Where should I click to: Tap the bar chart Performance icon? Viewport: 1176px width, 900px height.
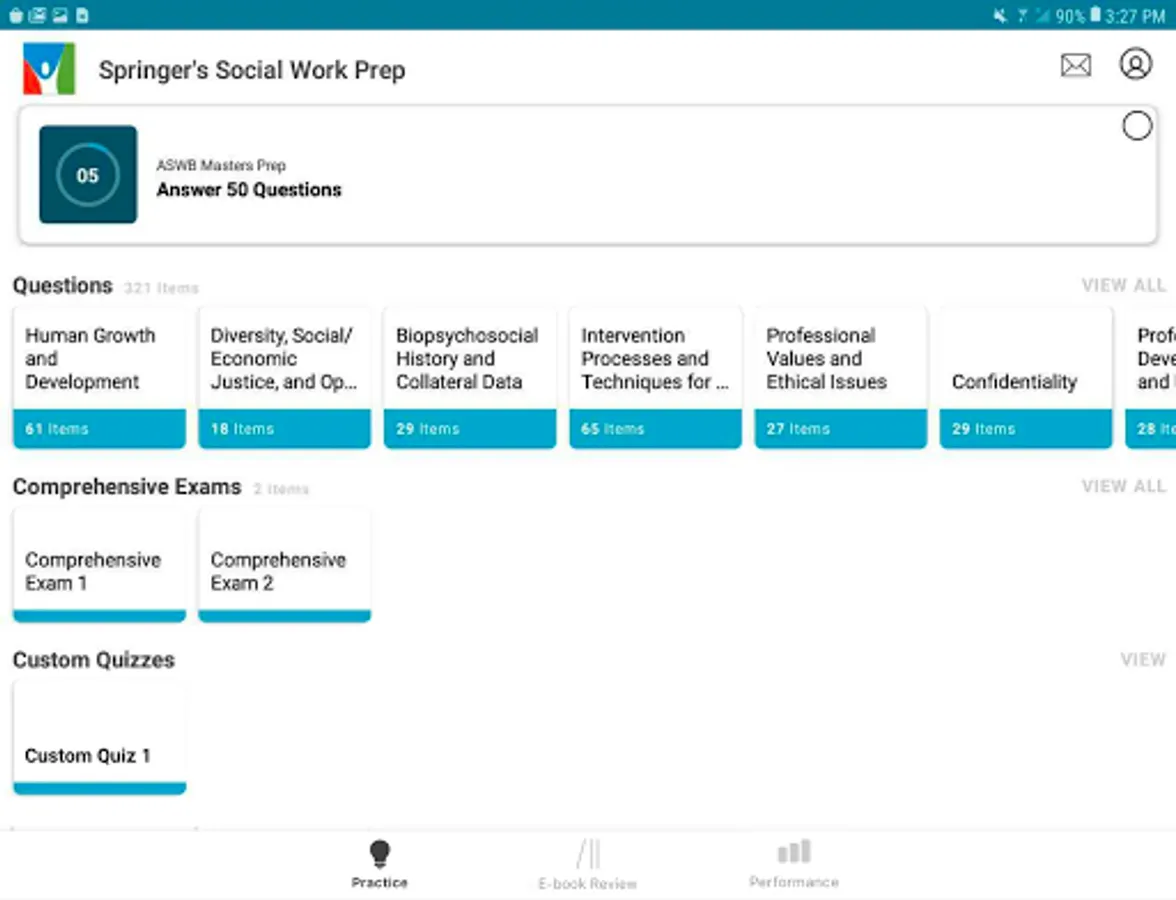coord(794,851)
